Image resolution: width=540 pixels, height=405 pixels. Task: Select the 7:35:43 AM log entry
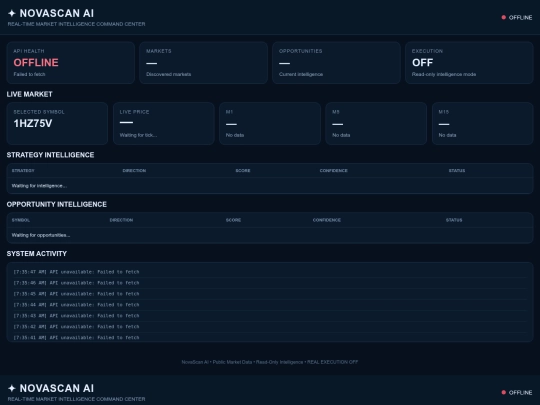pyautogui.click(x=270, y=315)
